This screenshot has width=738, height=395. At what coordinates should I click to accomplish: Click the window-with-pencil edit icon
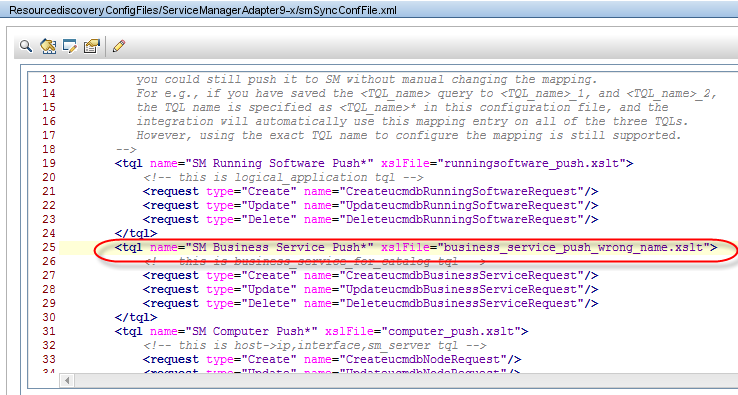point(70,46)
